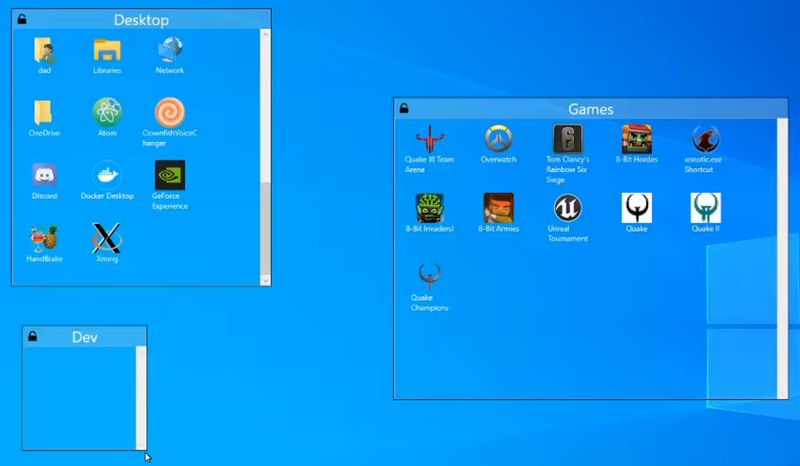Select the 8-Bit Hordes icon
The width and height of the screenshot is (800, 466).
[636, 138]
